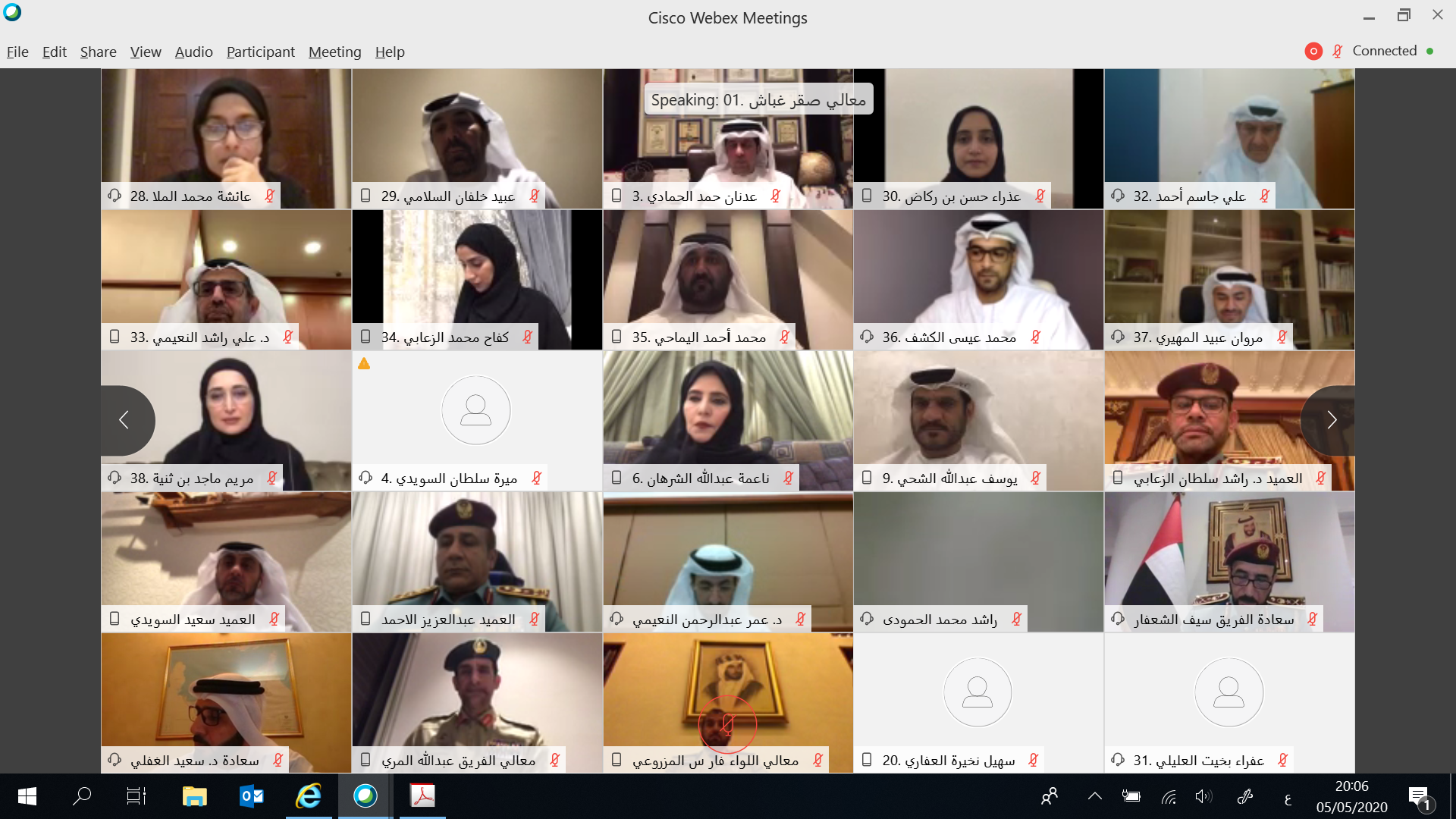Click headset audio icon on participant 32 label
Screen dimensions: 1456x819
coord(1118,196)
